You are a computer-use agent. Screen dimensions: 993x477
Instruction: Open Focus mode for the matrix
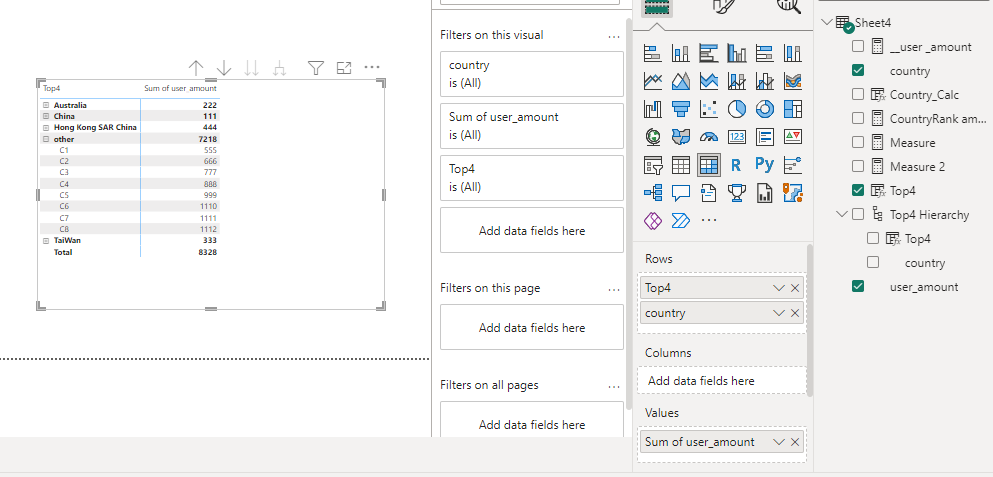point(344,68)
